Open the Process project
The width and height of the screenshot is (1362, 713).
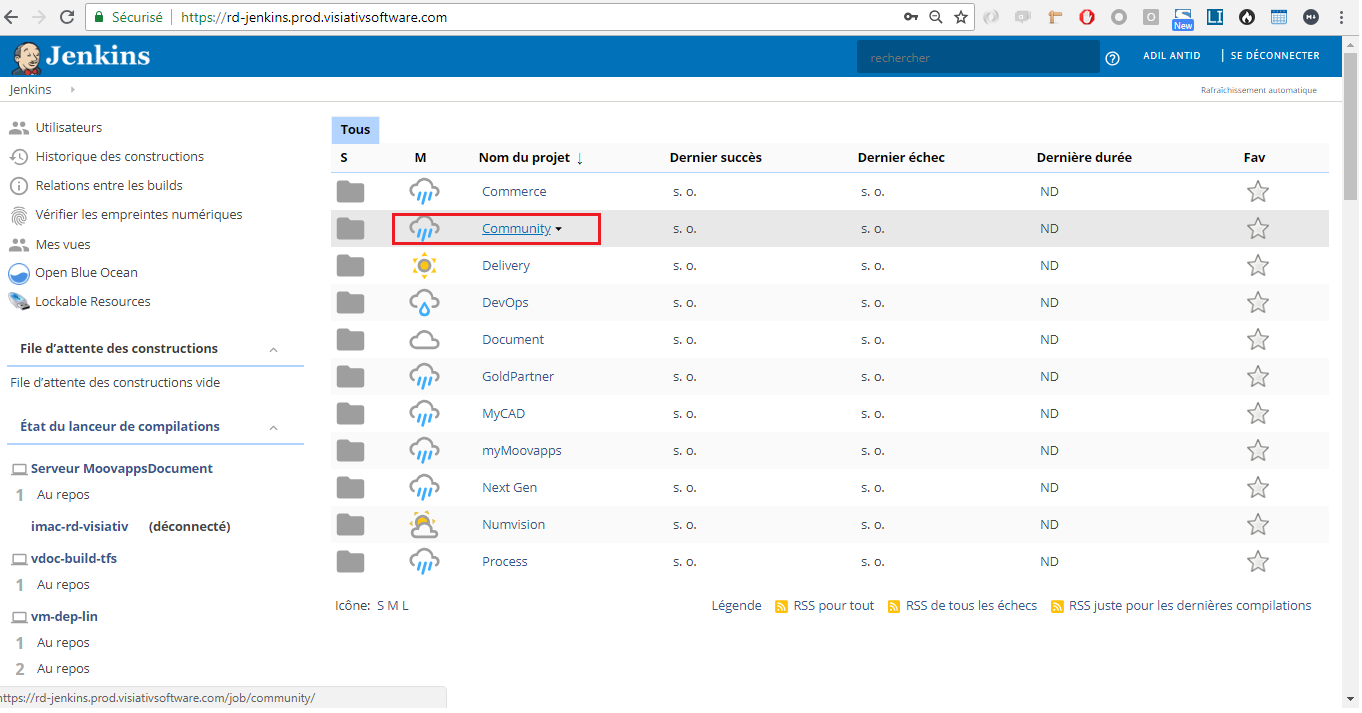[505, 562]
